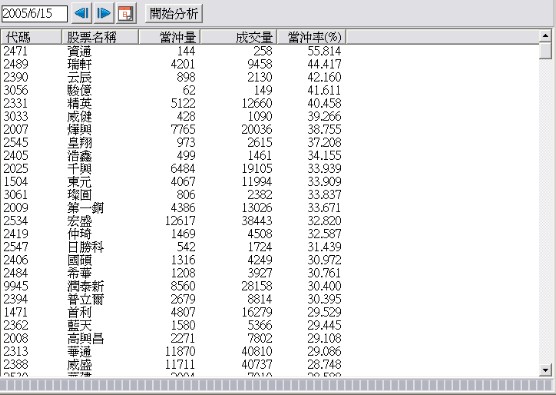Sort by the 當沖量 column header
Viewport: 556px width, 395px height.
(169, 37)
